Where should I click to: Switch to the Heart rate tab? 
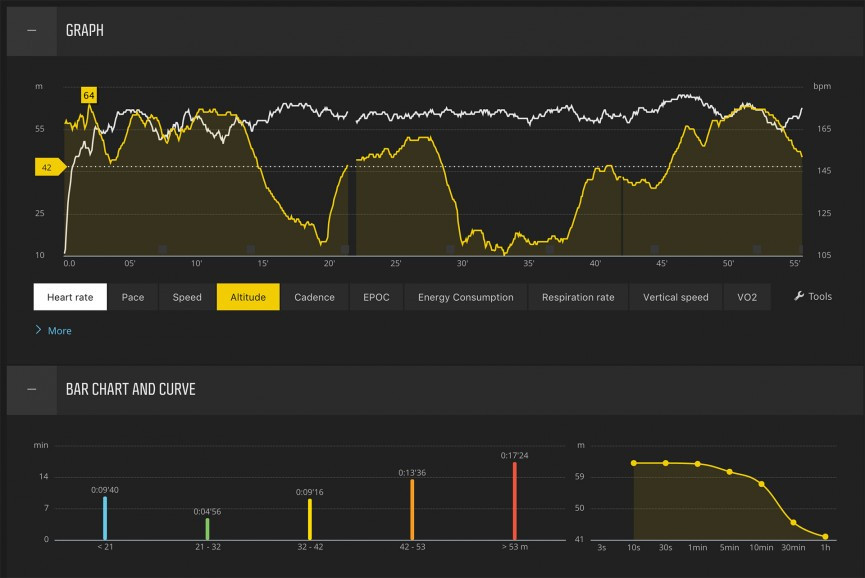coord(70,296)
